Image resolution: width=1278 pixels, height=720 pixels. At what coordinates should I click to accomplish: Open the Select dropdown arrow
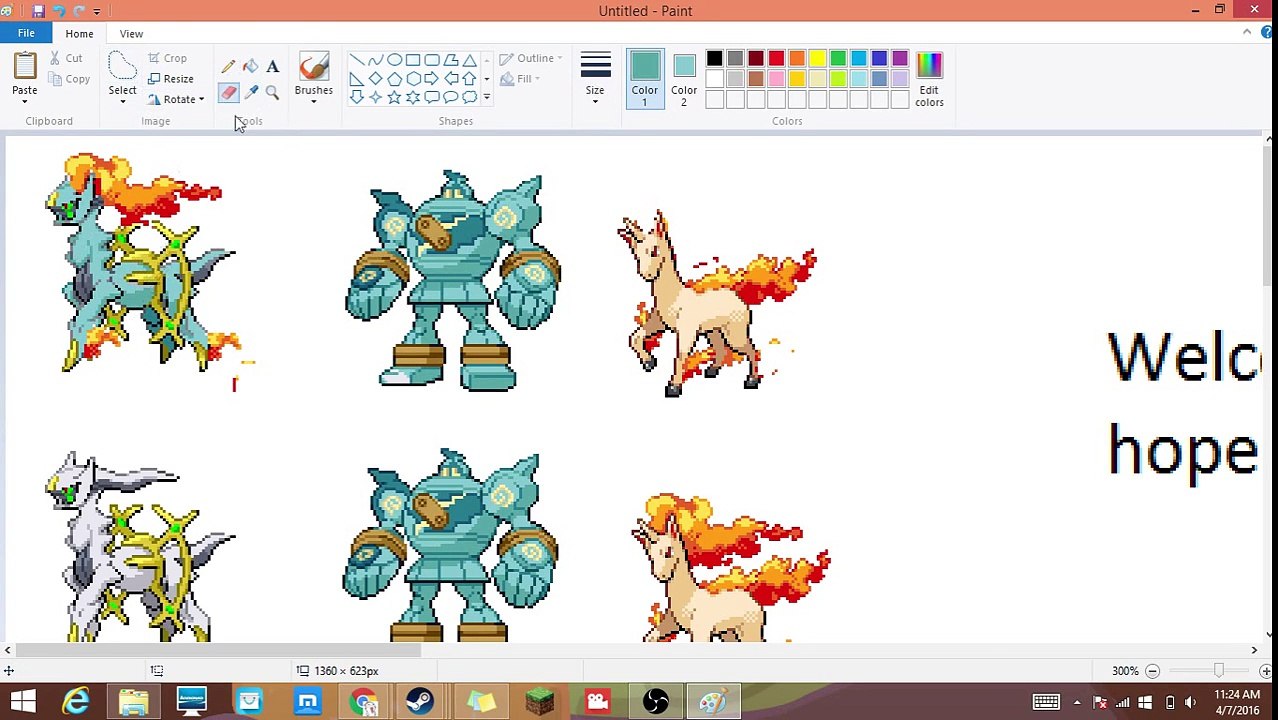coord(122,101)
